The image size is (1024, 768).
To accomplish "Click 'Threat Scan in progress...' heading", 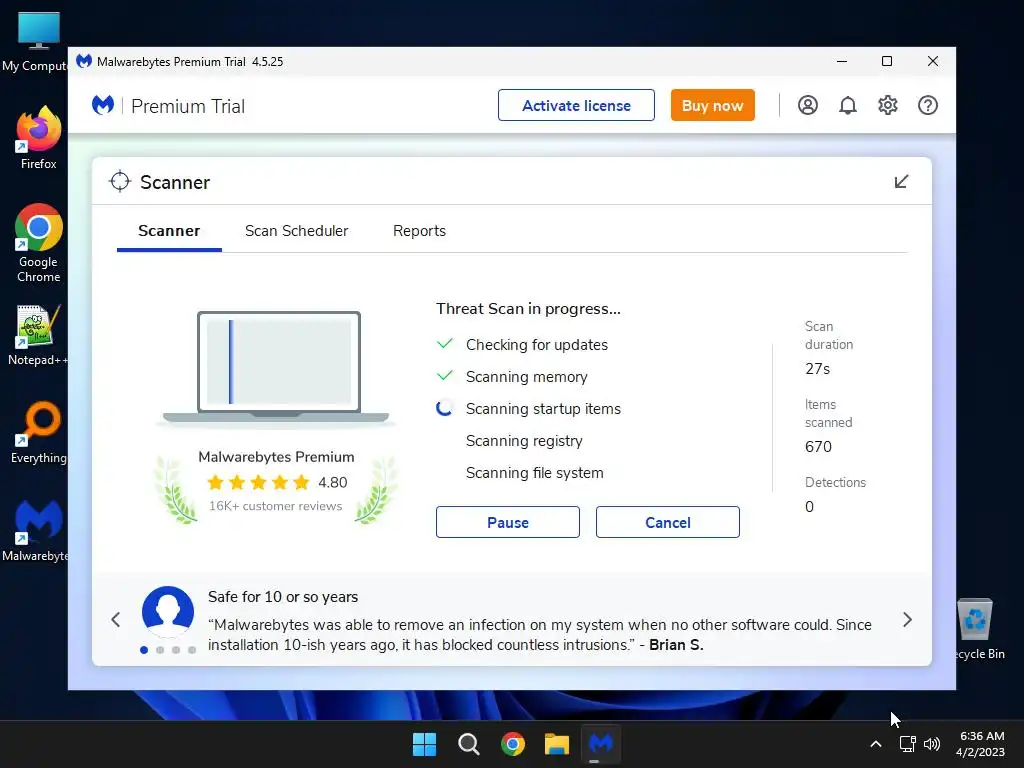I will (x=528, y=308).
